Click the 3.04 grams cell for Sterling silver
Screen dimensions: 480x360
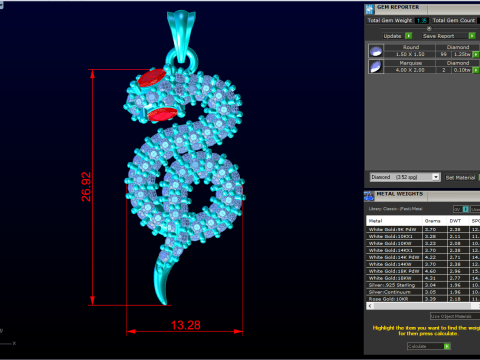coord(435,285)
